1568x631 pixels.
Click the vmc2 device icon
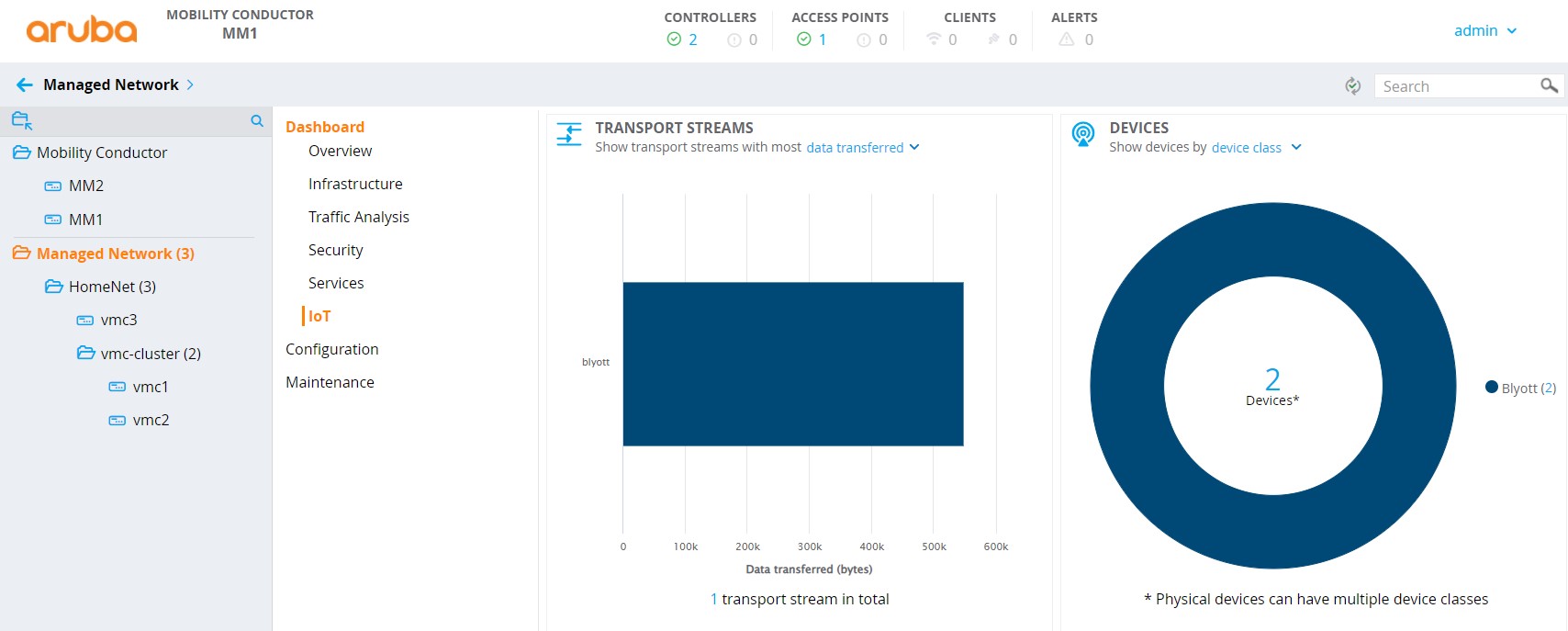[x=118, y=420]
